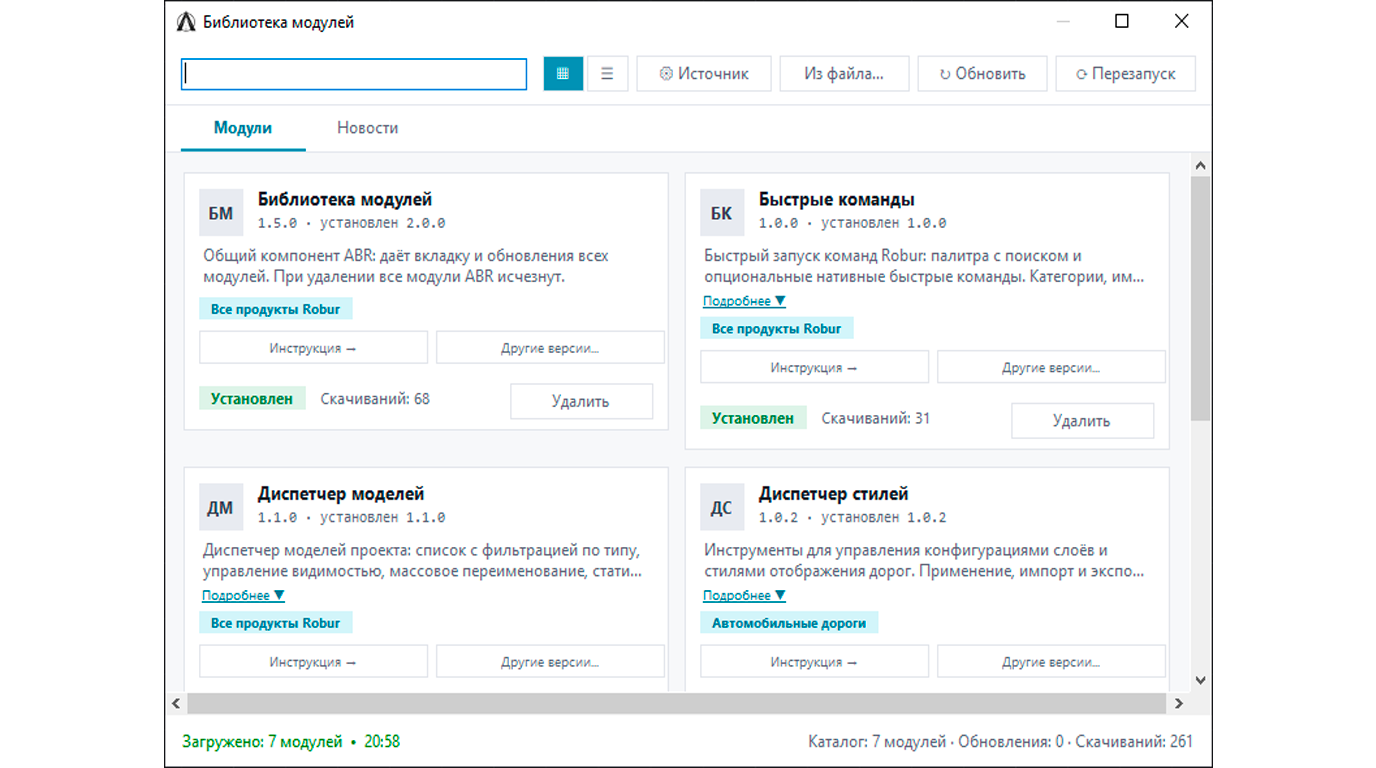Click the scroll right arrow
Screen dimensions: 1376x768
click(x=1178, y=703)
